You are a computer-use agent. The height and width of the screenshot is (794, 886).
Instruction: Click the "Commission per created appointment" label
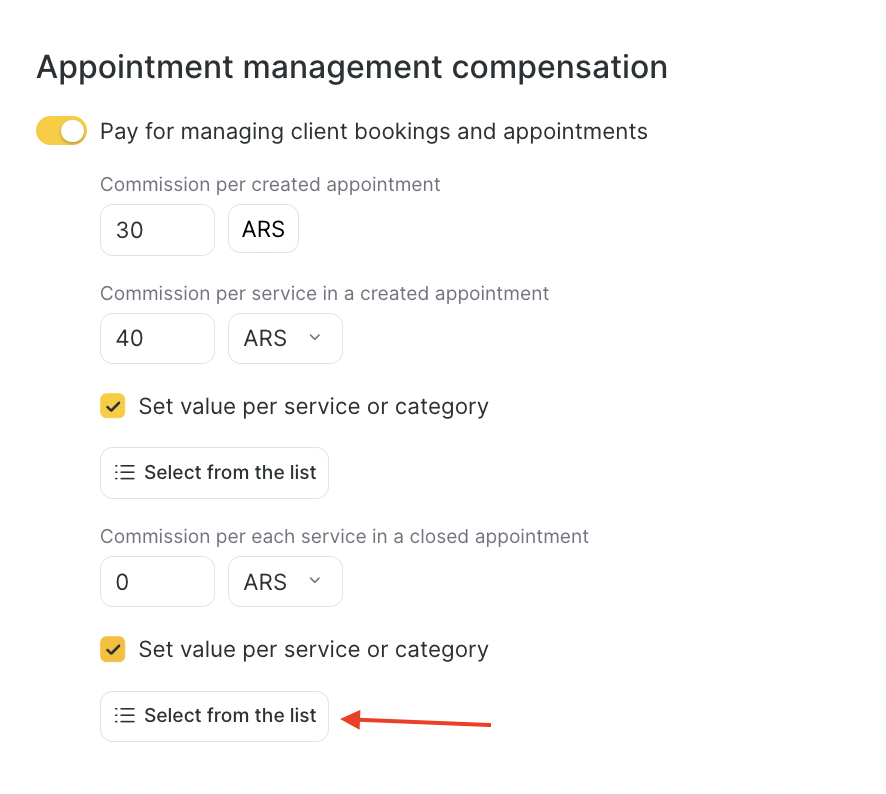click(x=270, y=185)
